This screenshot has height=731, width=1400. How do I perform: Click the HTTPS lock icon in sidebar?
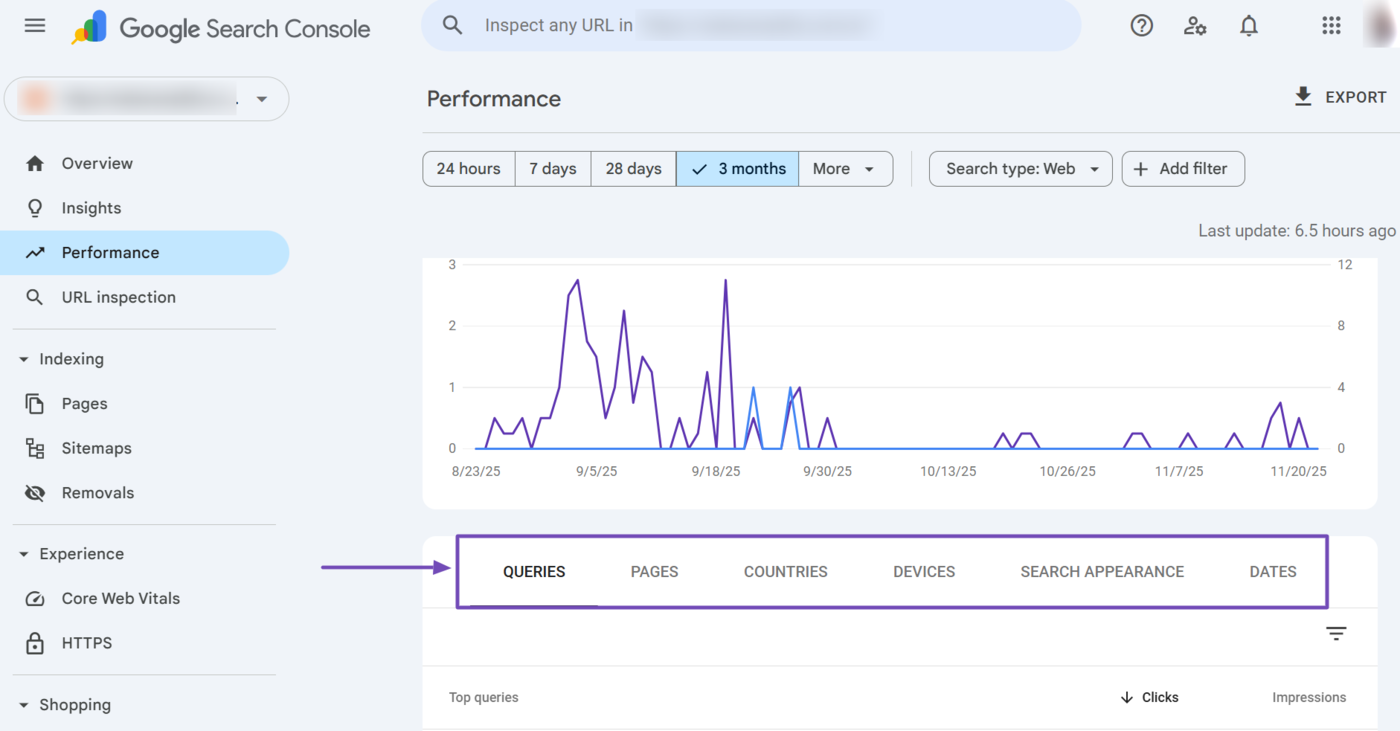pos(34,643)
